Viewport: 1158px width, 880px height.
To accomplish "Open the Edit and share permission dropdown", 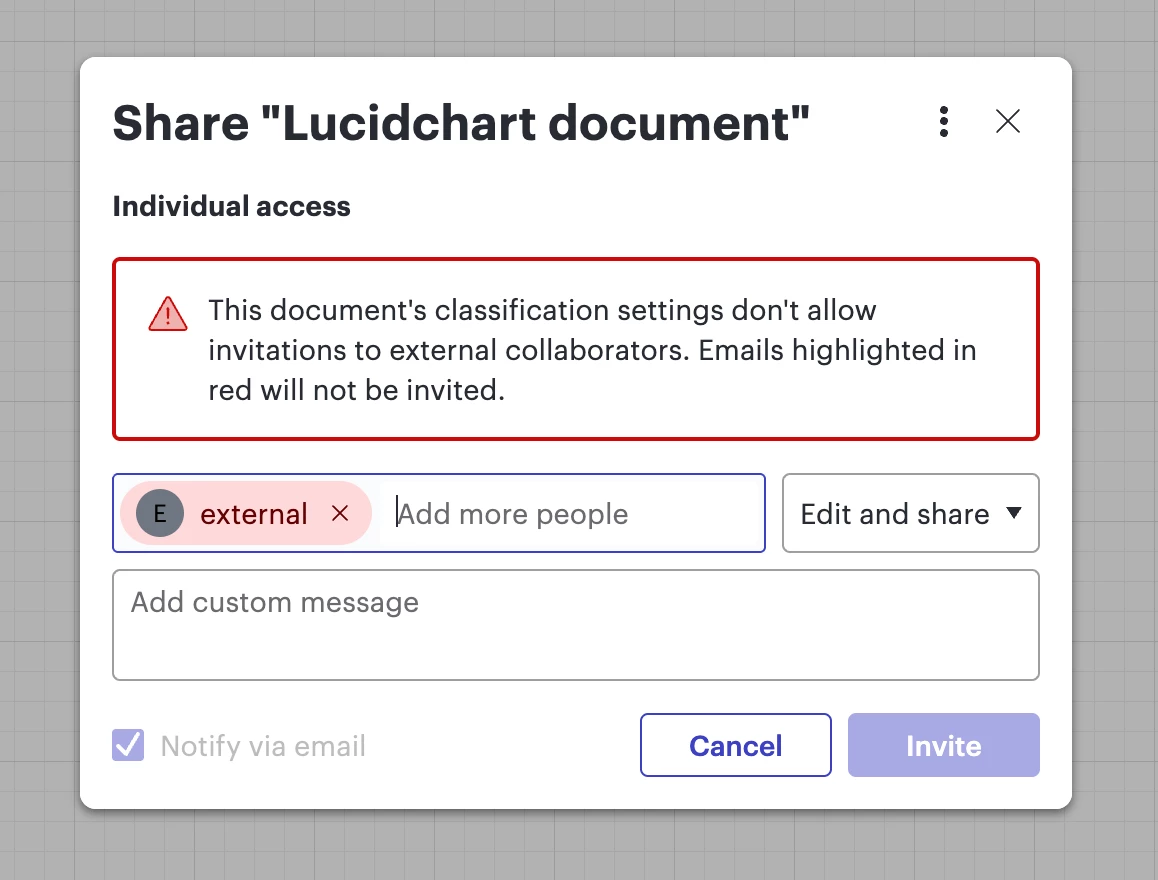I will click(911, 513).
